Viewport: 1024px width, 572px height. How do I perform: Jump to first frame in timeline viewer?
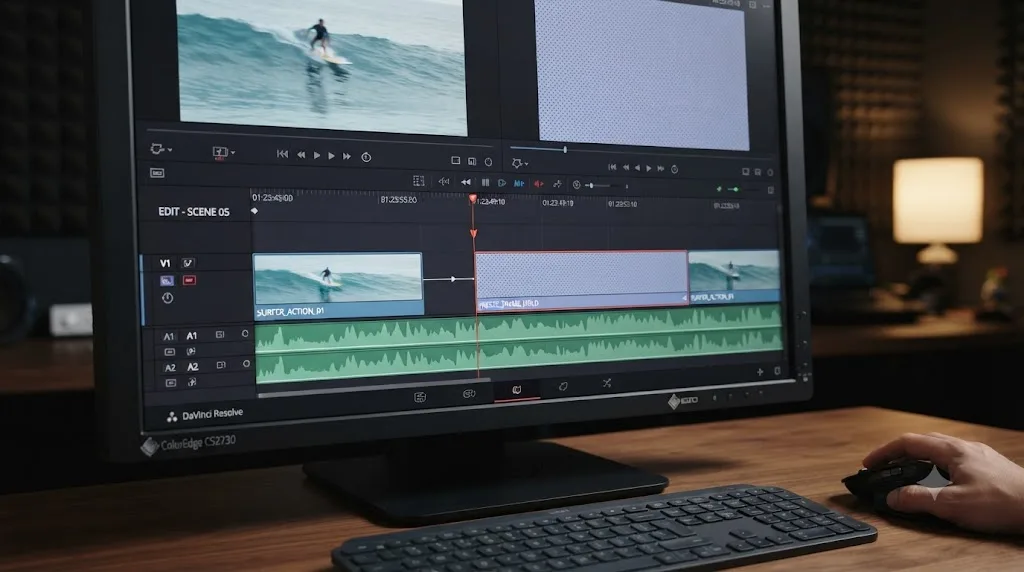(x=612, y=167)
